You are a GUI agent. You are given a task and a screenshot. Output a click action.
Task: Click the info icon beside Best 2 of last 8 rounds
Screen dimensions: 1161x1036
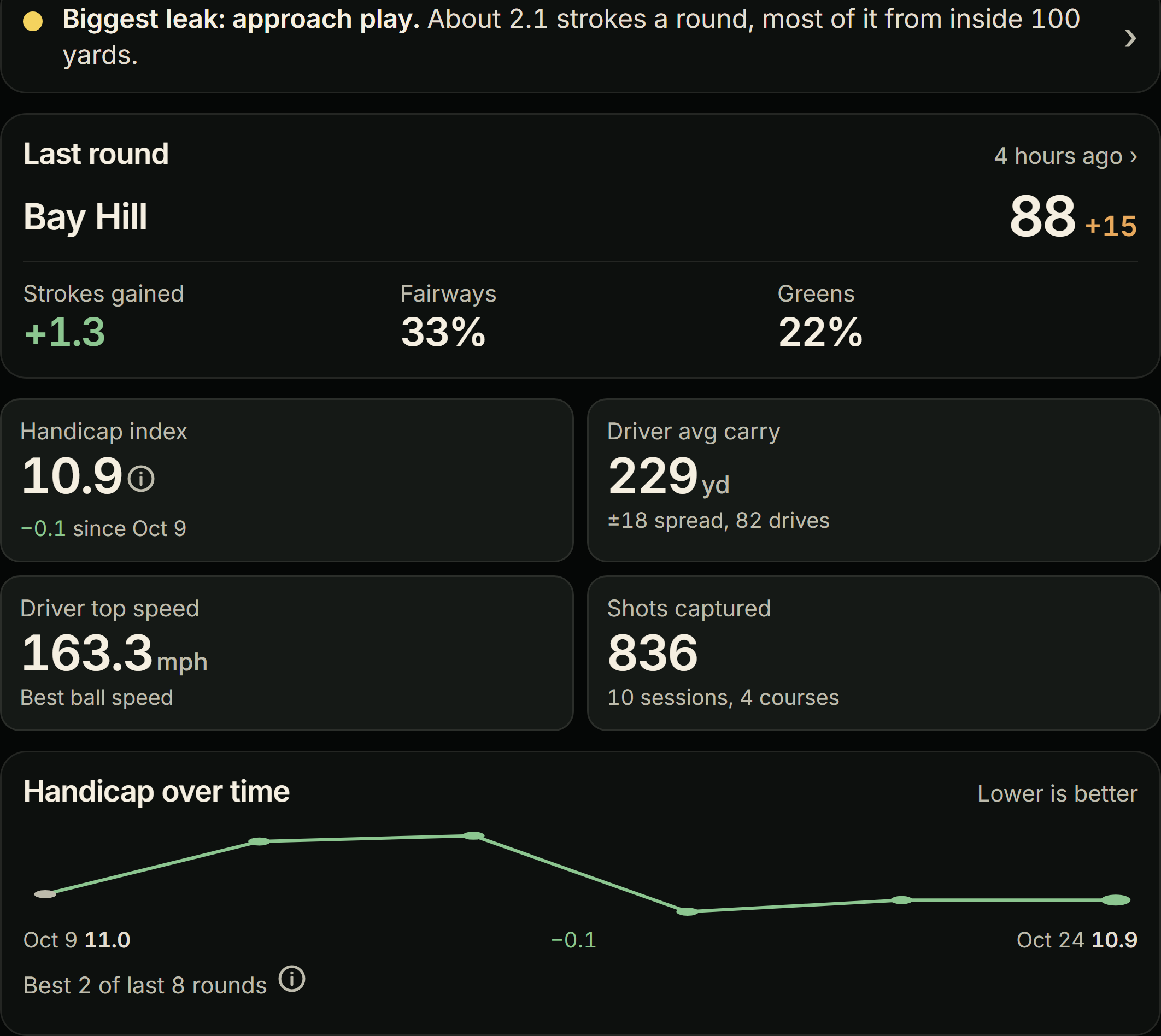coord(292,979)
